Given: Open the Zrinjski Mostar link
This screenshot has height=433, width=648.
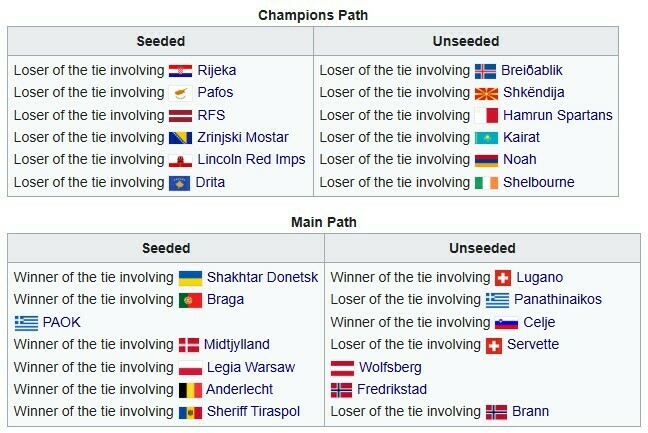Looking at the screenshot, I should pyautogui.click(x=243, y=138).
